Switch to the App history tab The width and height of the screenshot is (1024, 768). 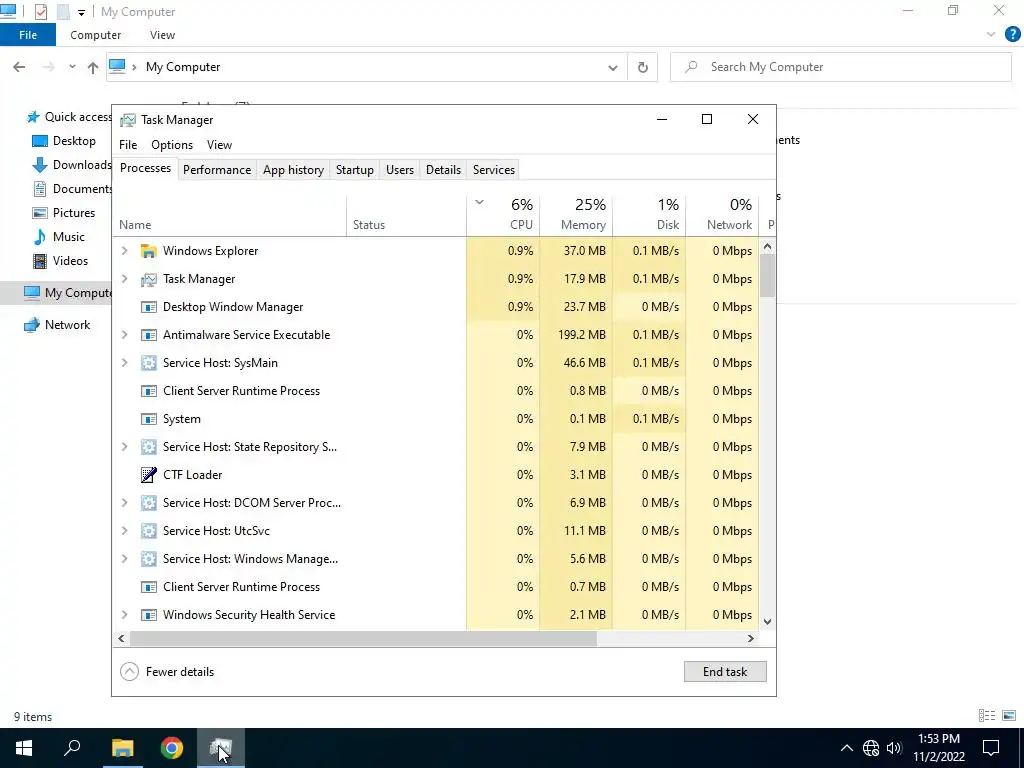tap(293, 170)
